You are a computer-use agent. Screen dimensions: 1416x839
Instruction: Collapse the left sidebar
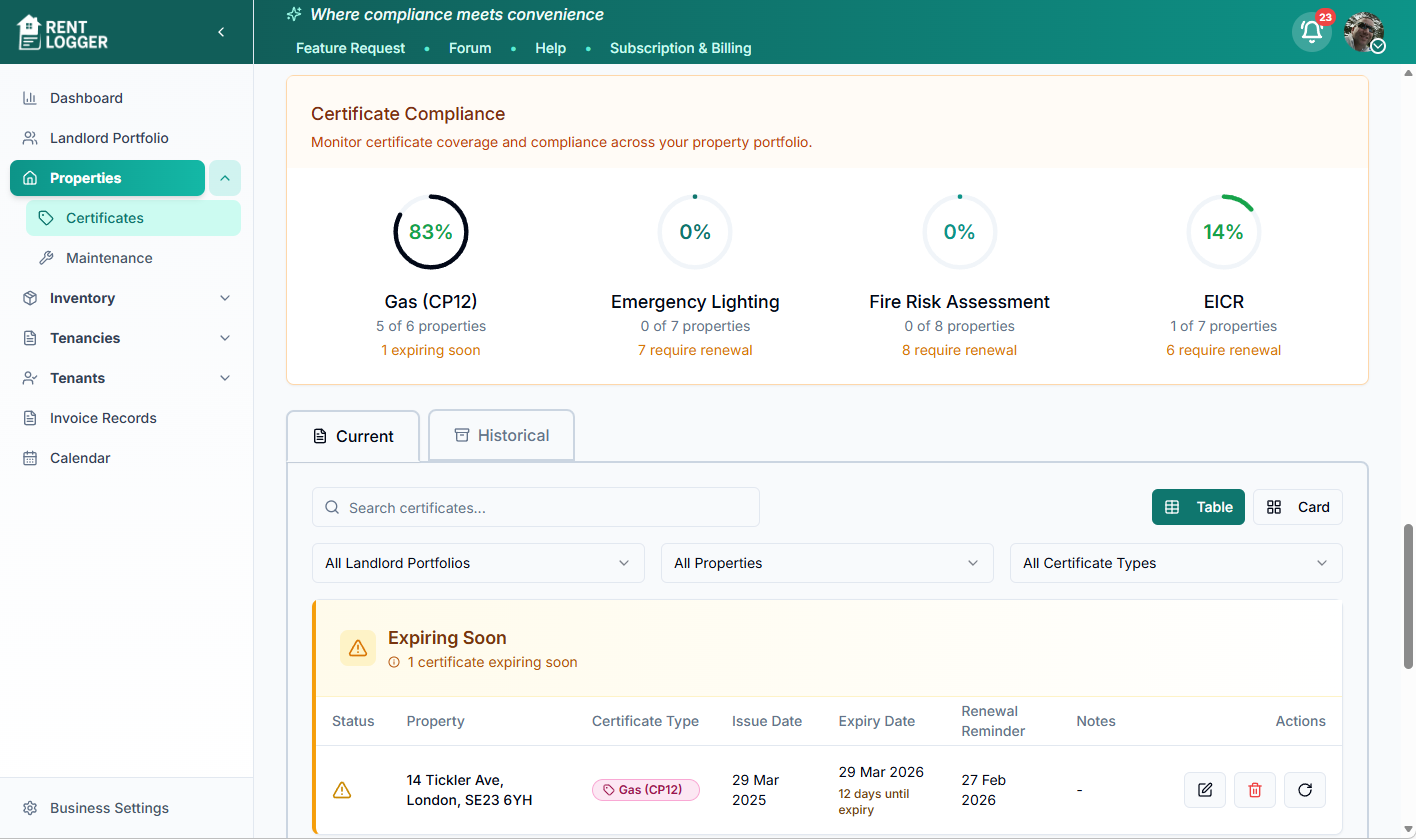point(221,31)
